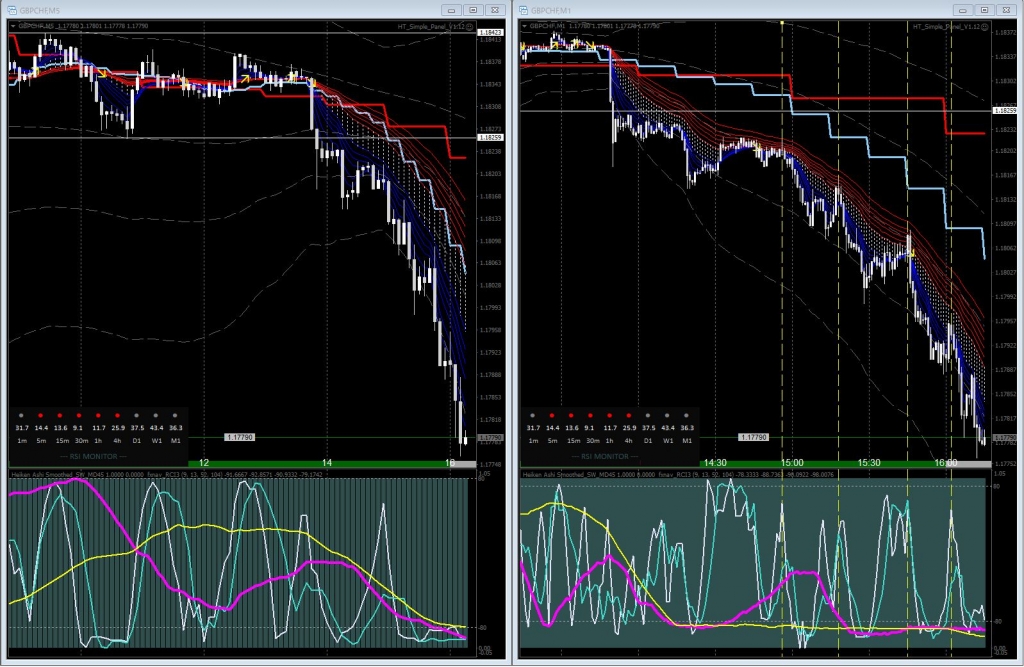The height and width of the screenshot is (667, 1024).
Task: Click the red 4h RSI dot in left panel
Action: [118, 414]
